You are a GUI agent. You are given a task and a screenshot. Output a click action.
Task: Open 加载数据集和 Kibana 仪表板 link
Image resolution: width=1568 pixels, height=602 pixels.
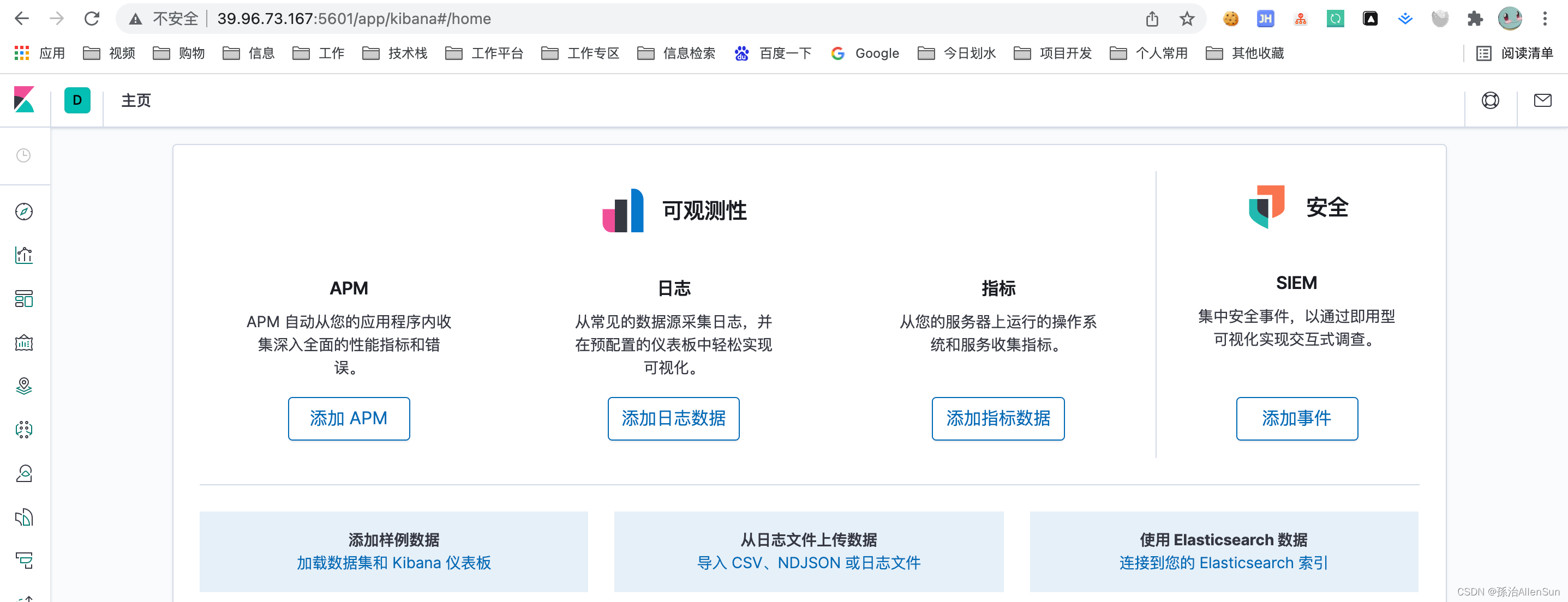click(393, 563)
